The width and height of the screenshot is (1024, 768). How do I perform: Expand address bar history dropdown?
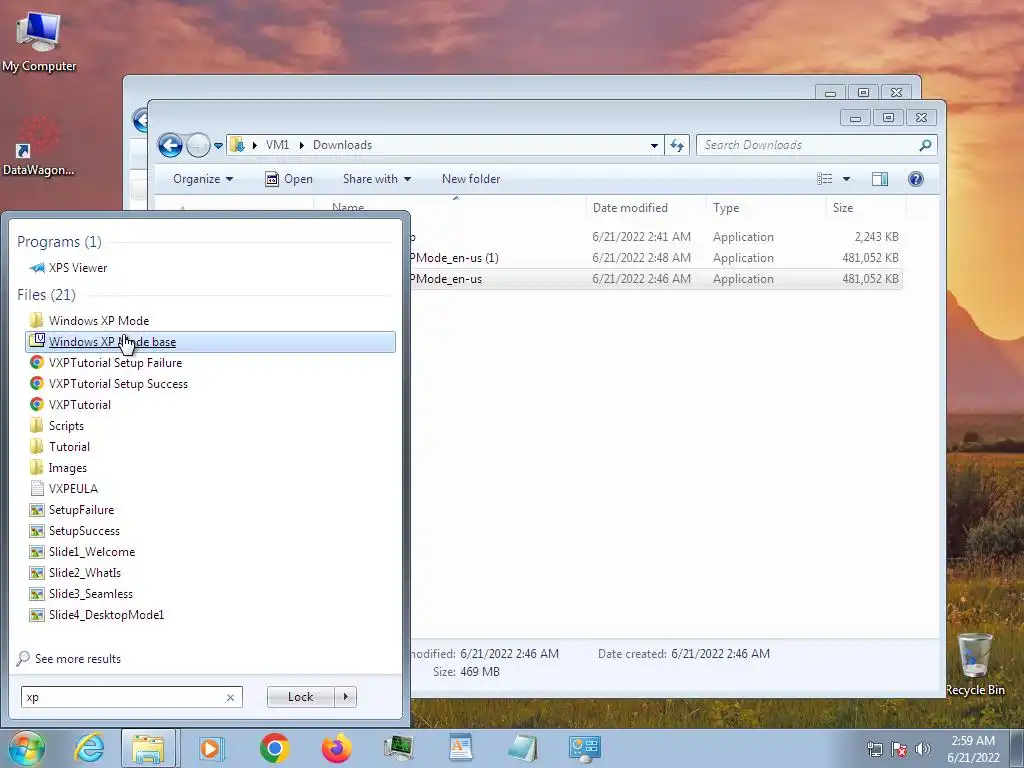click(654, 145)
